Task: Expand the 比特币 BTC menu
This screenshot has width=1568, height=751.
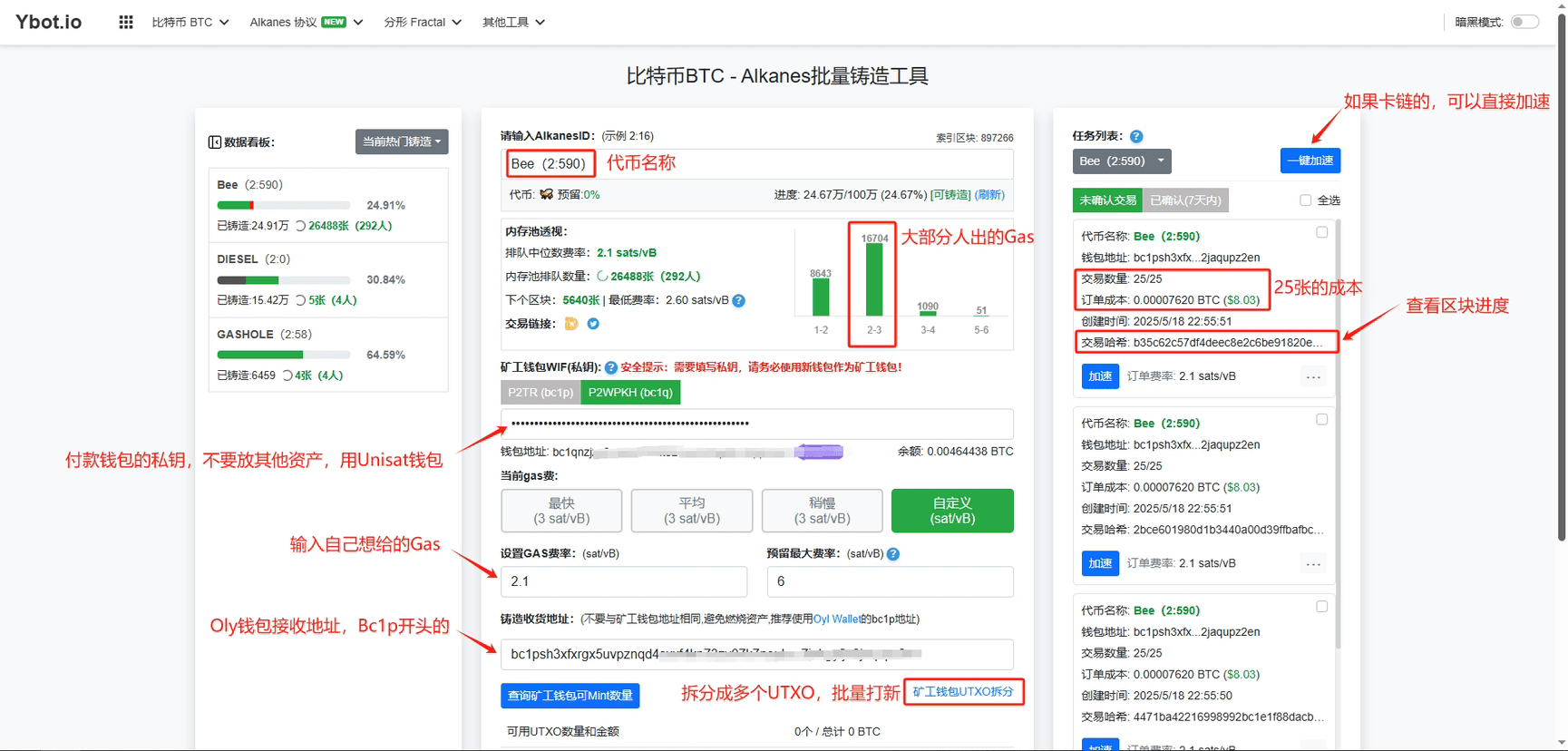Action: coord(190,22)
